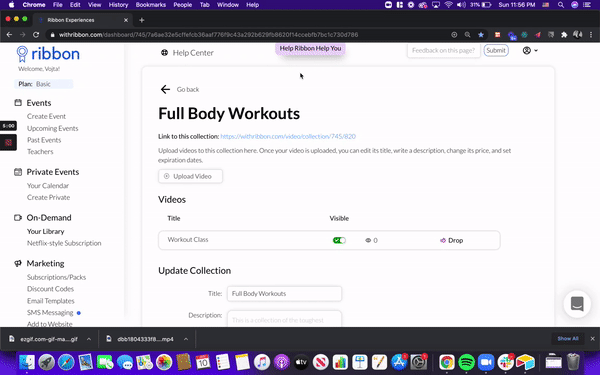Open the Trash in the Dock
Image resolution: width=600 pixels, height=375 pixels.
coord(573,362)
